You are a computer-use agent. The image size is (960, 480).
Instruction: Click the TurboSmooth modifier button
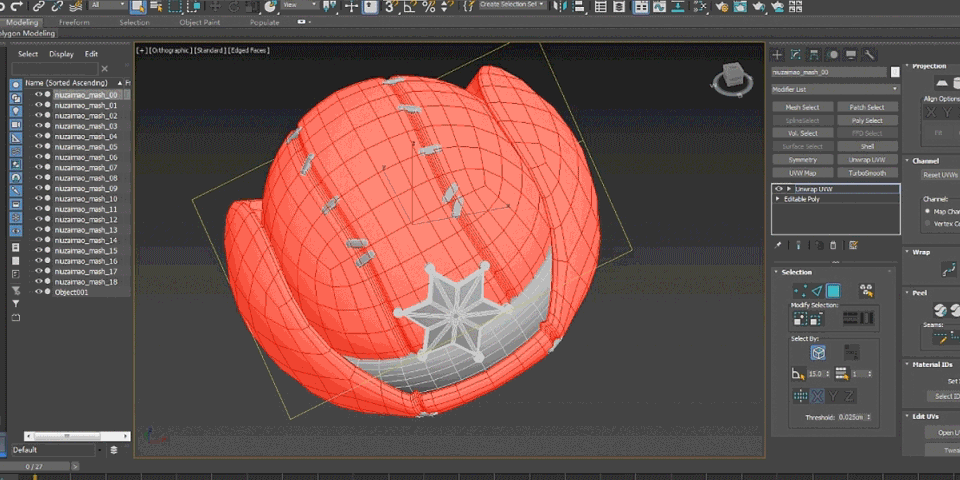pos(868,173)
